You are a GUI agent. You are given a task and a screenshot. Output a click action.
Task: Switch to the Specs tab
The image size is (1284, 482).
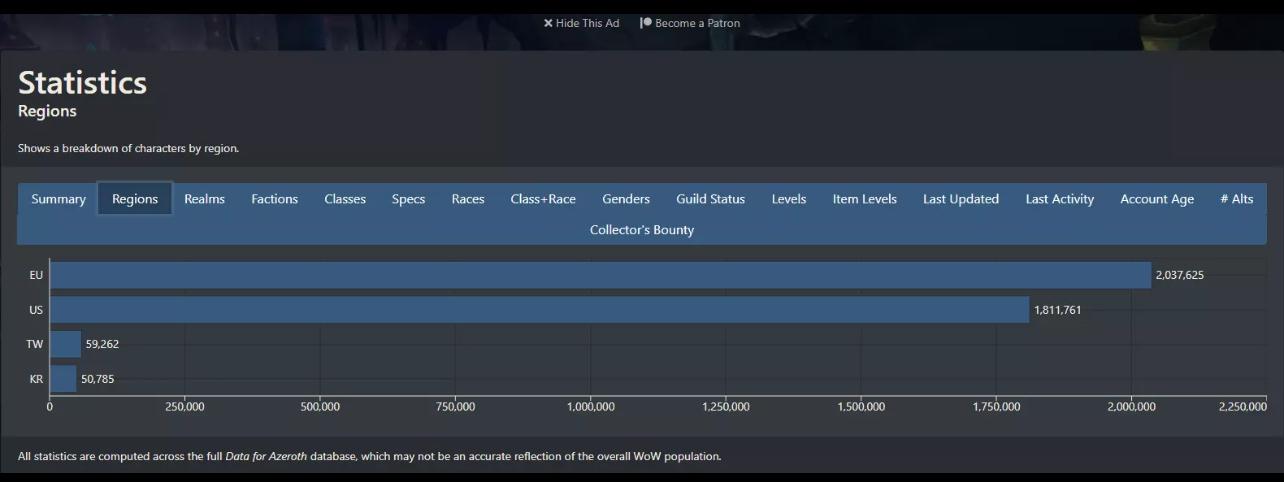coord(408,199)
